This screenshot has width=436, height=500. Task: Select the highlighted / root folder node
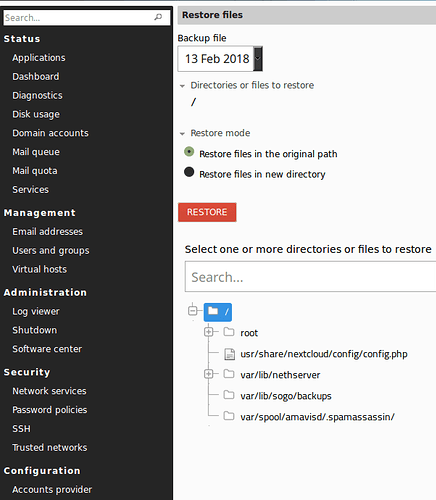tap(218, 312)
